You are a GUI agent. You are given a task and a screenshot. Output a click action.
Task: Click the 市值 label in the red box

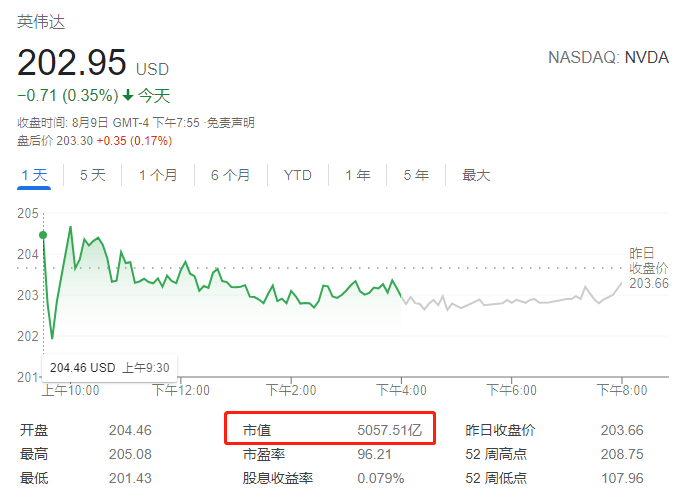pyautogui.click(x=256, y=430)
